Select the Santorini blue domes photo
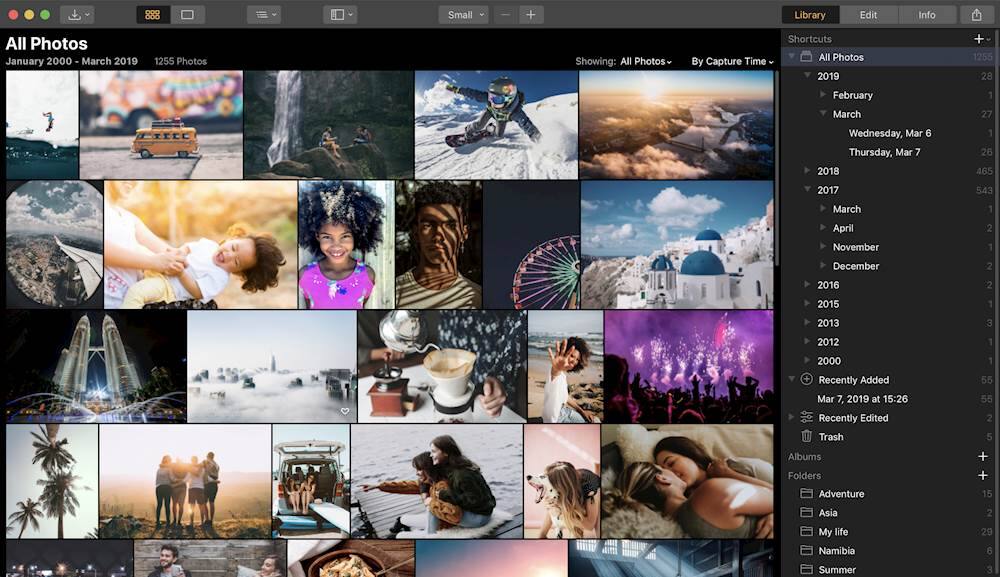The width and height of the screenshot is (1000, 577). click(677, 244)
